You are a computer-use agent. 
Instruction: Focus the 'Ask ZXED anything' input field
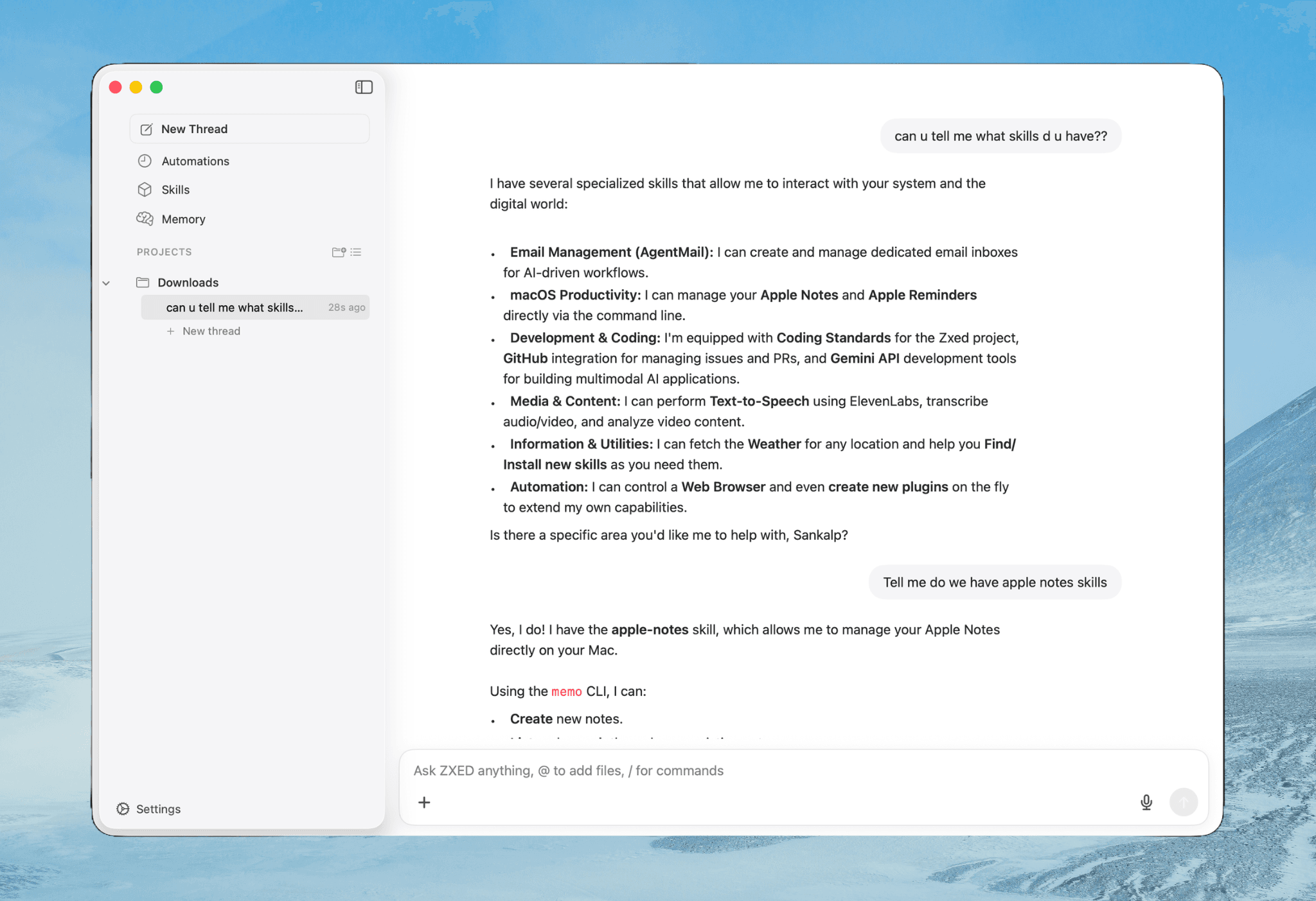(707, 771)
